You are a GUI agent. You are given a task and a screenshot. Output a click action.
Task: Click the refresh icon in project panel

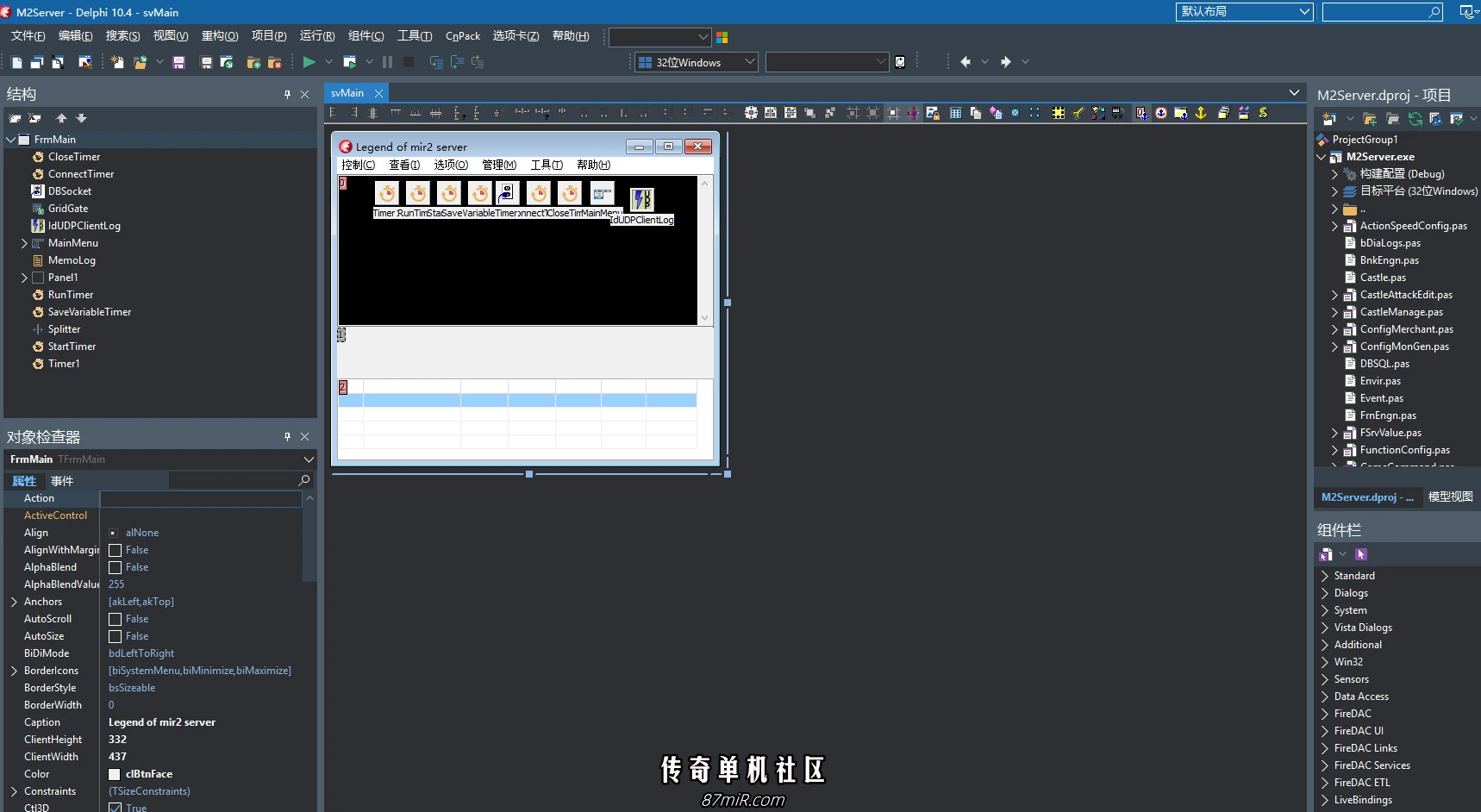1415,119
